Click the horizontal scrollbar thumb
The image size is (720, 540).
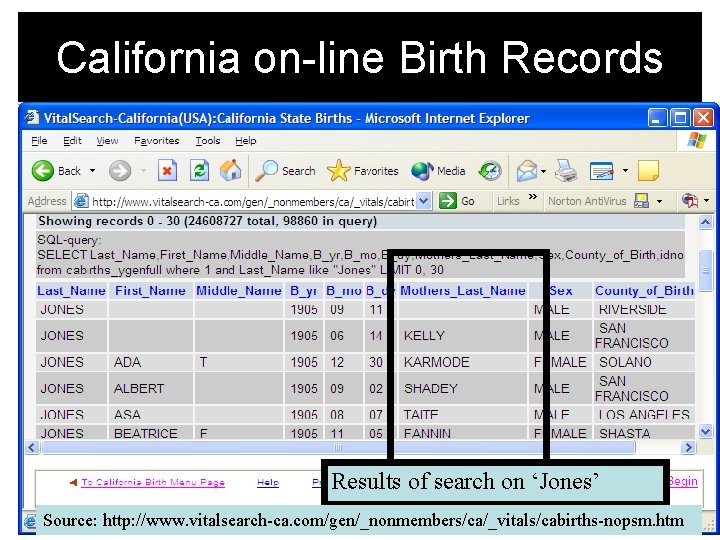(338, 447)
